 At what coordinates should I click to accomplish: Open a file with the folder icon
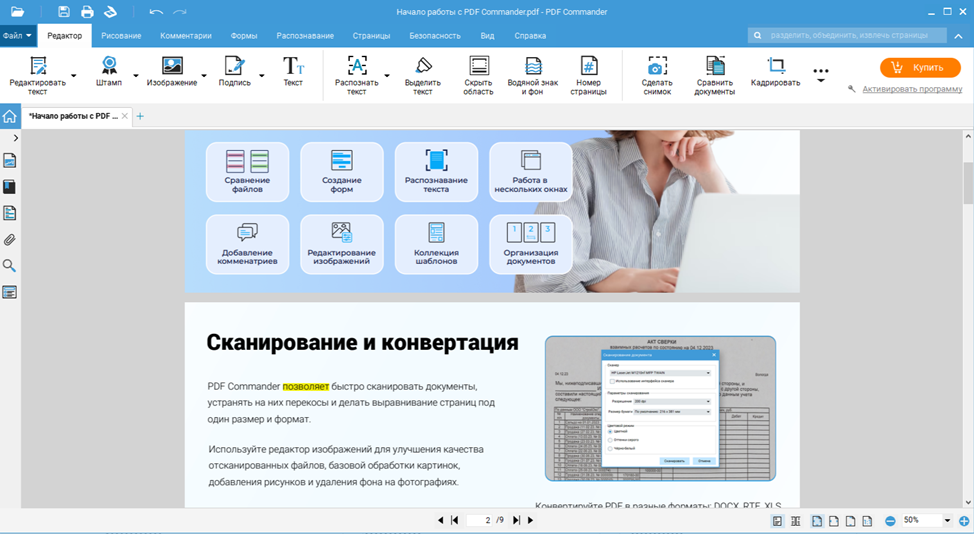[x=17, y=11]
